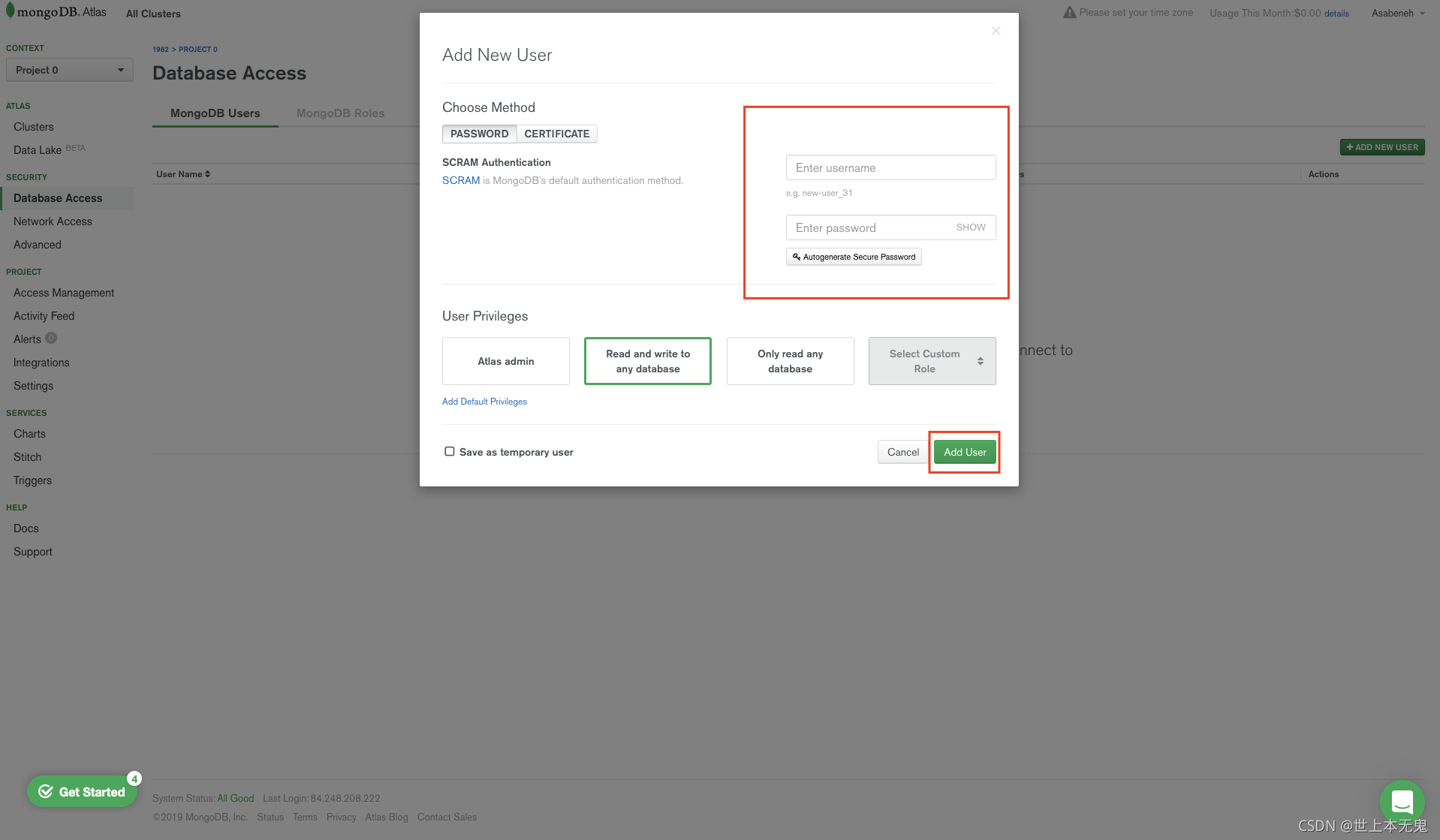Open the Intercom chat bubble icon
The height and width of the screenshot is (840, 1440).
[1402, 802]
